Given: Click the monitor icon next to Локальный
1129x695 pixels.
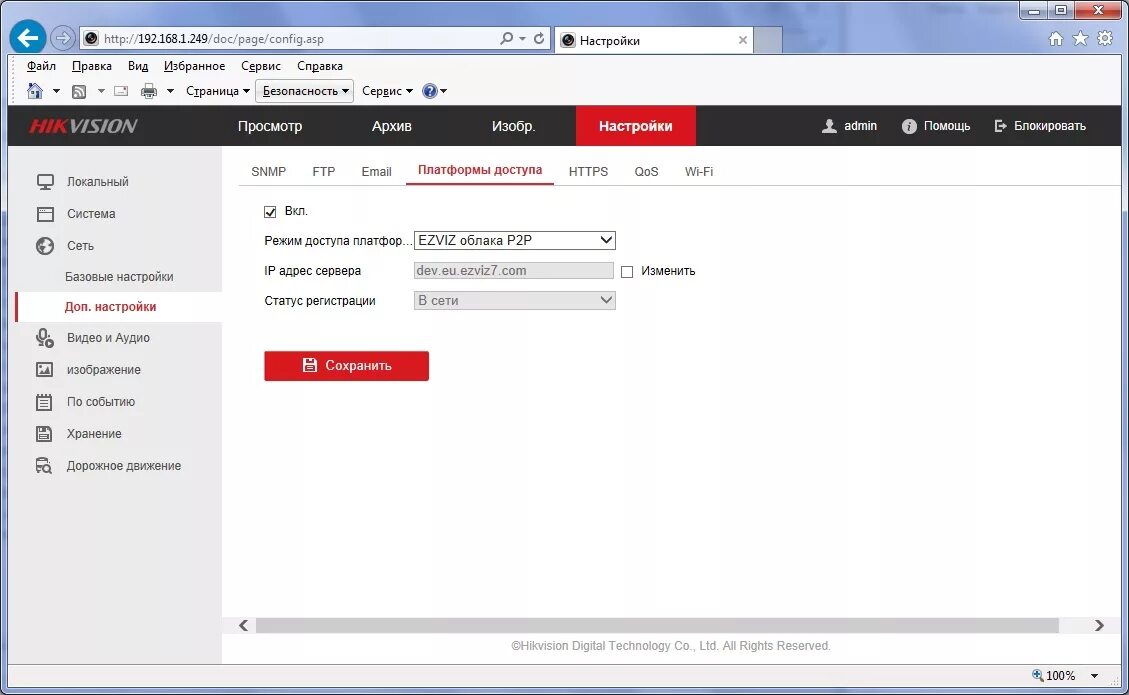Looking at the screenshot, I should click(45, 182).
